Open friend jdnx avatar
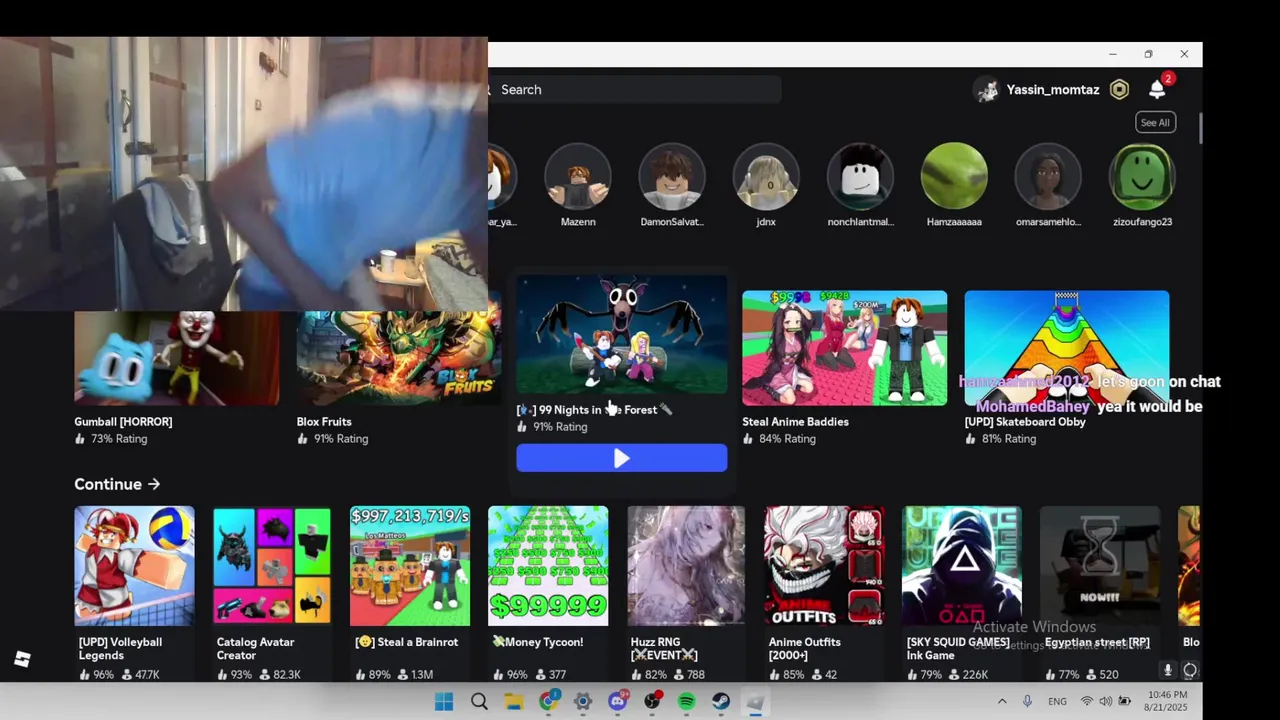The width and height of the screenshot is (1280, 720). pyautogui.click(x=766, y=177)
